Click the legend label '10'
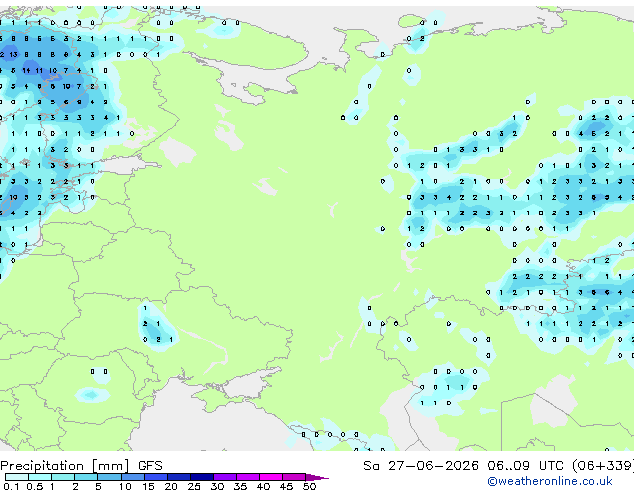The height and width of the screenshot is (490, 634). (125, 486)
